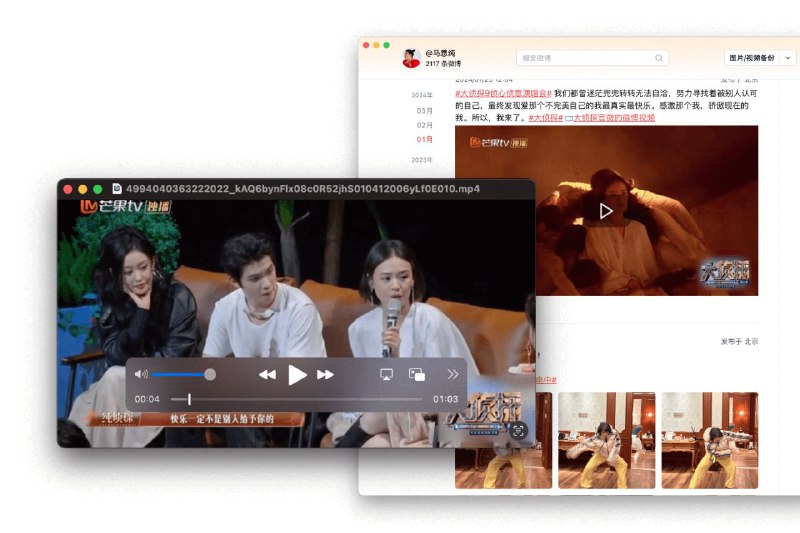This screenshot has width=800, height=533.
Task: Select 01月 in the timeline sidebar
Action: tap(424, 139)
